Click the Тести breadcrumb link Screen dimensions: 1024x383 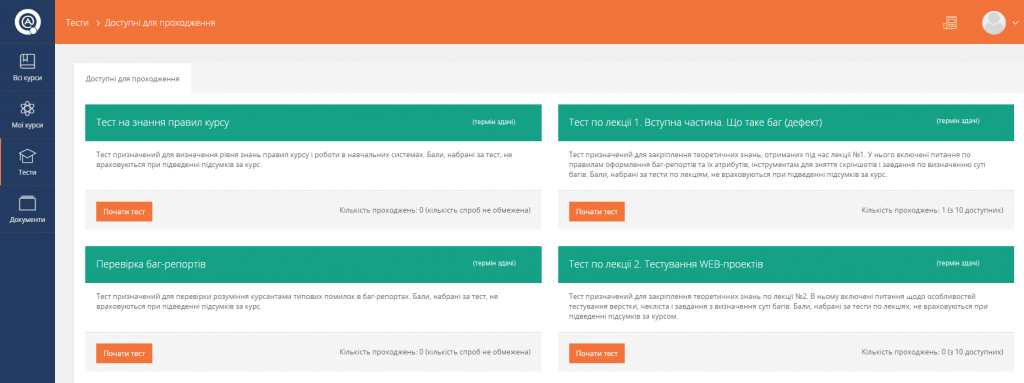pos(77,22)
